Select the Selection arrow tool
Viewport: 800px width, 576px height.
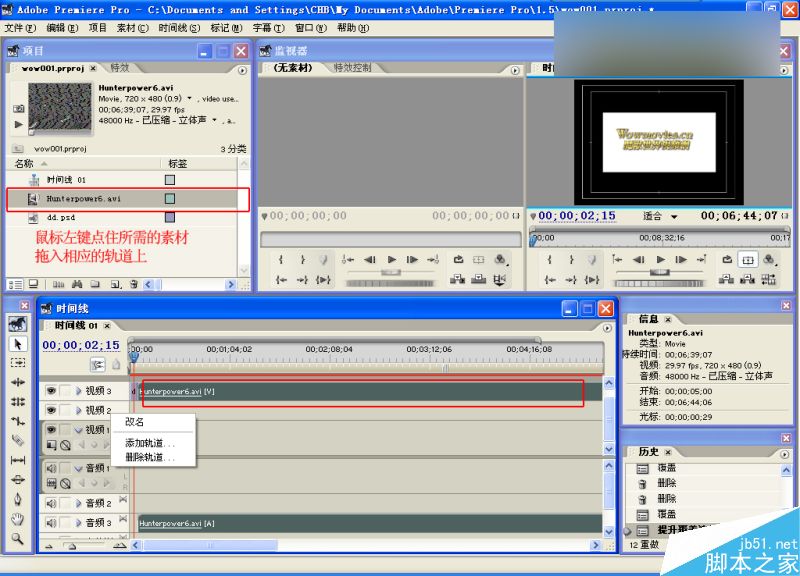coord(17,344)
